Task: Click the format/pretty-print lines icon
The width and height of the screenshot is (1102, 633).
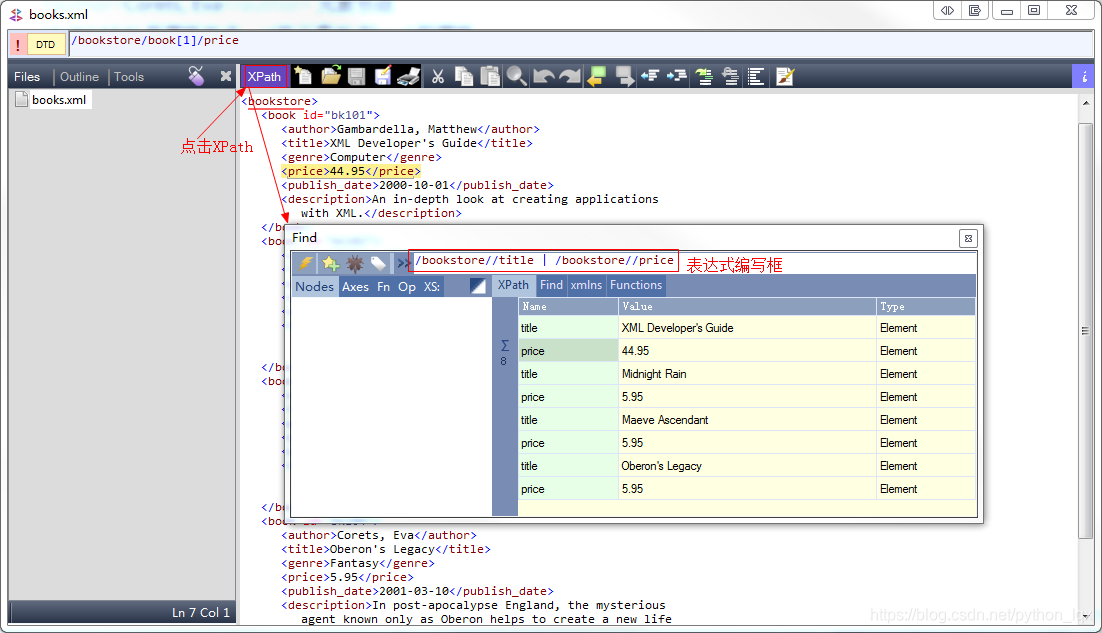Action: (756, 77)
